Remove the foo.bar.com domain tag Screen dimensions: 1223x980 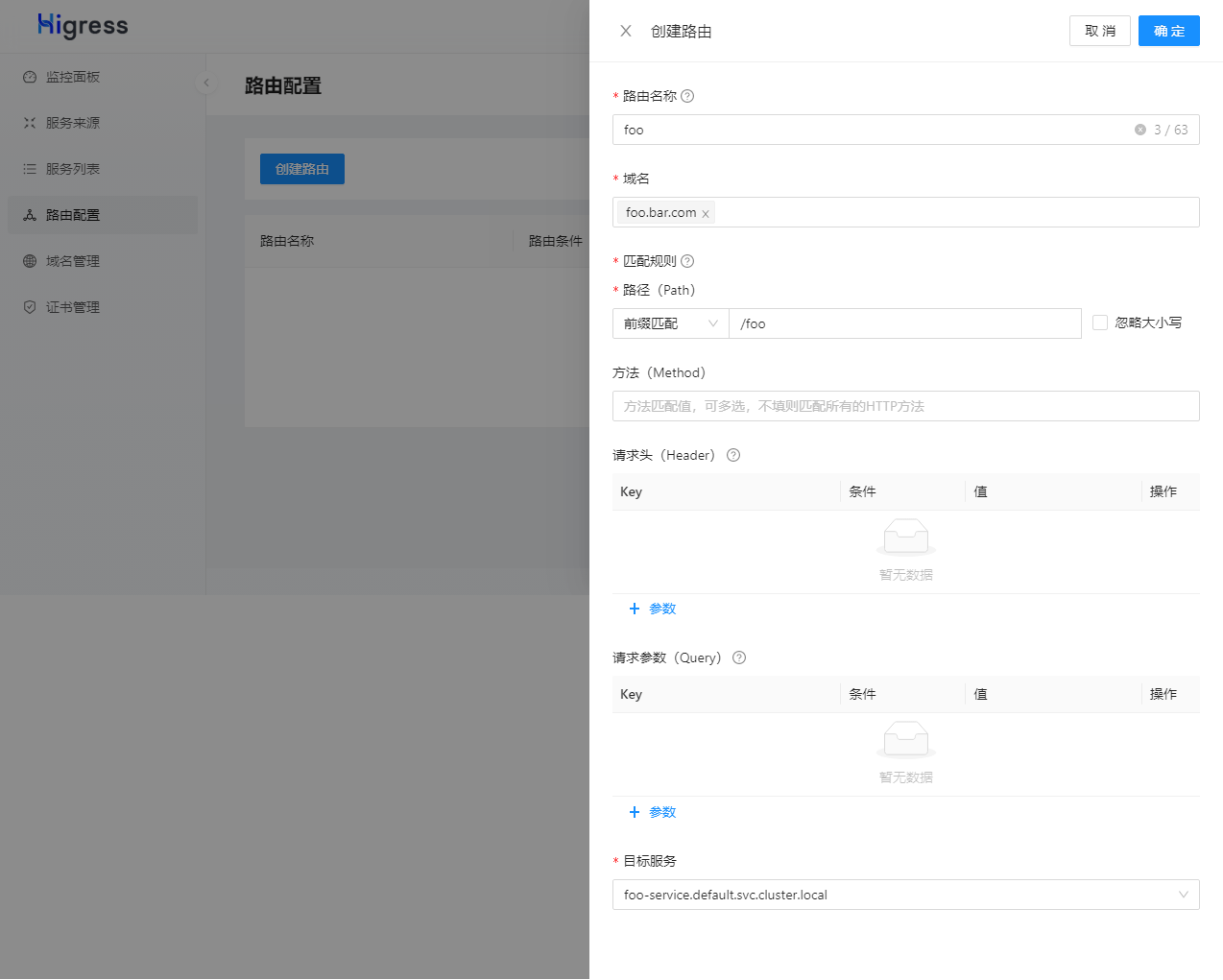[x=706, y=214]
